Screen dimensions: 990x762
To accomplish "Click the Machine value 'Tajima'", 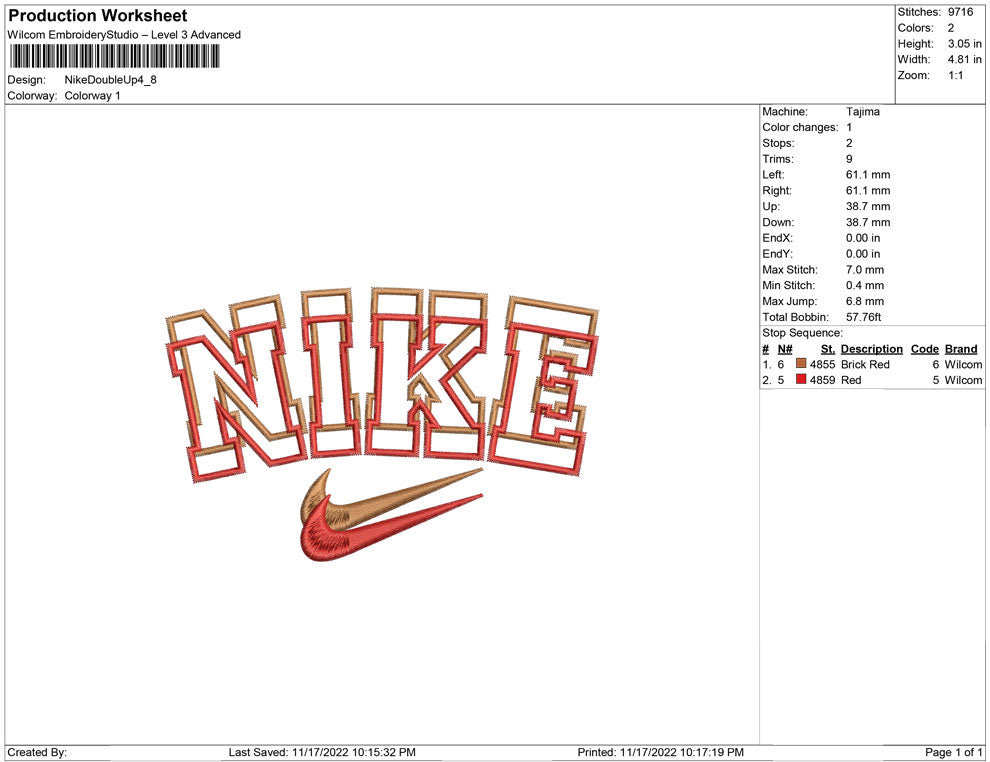I will (862, 111).
